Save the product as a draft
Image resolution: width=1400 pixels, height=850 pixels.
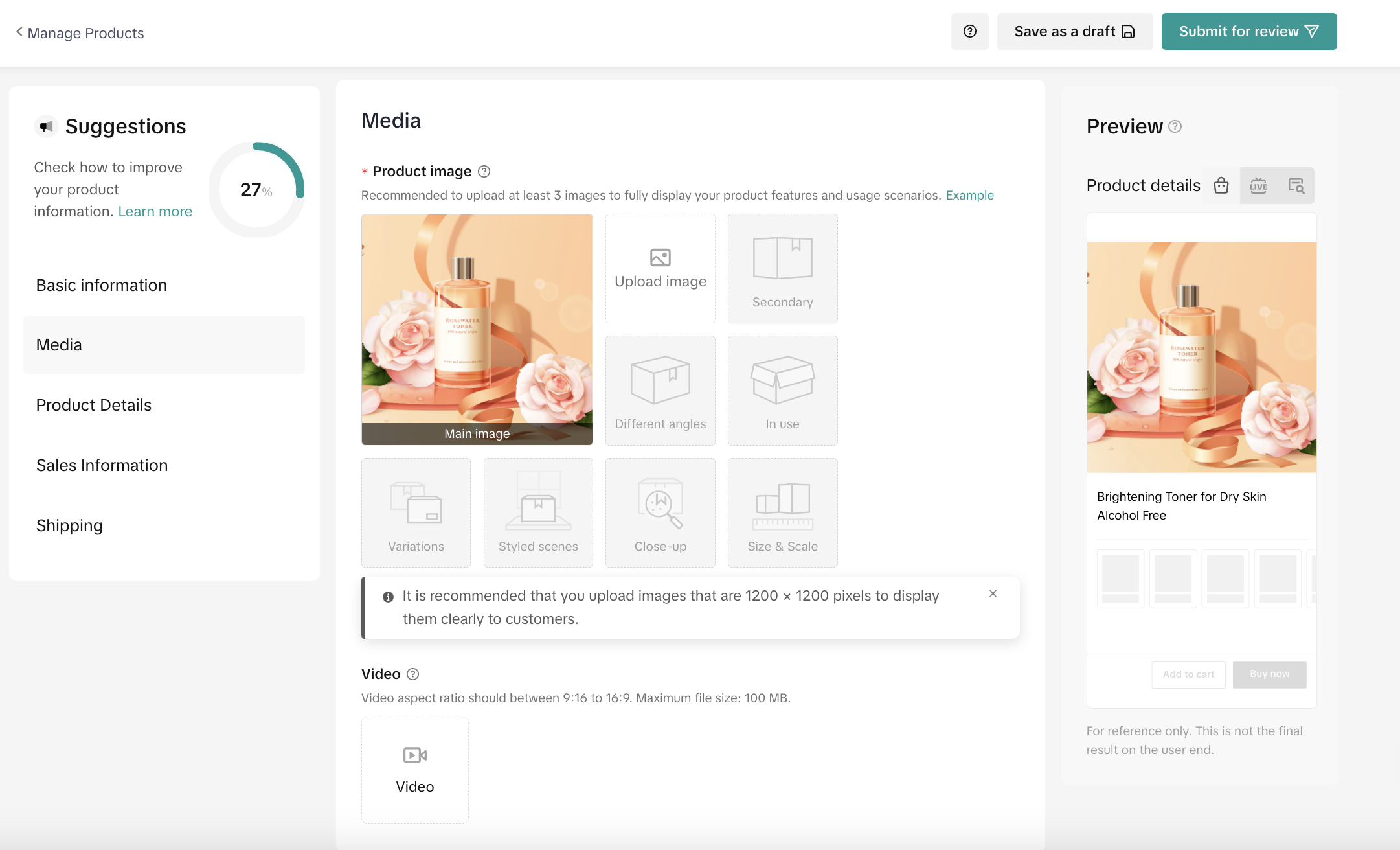click(x=1074, y=30)
